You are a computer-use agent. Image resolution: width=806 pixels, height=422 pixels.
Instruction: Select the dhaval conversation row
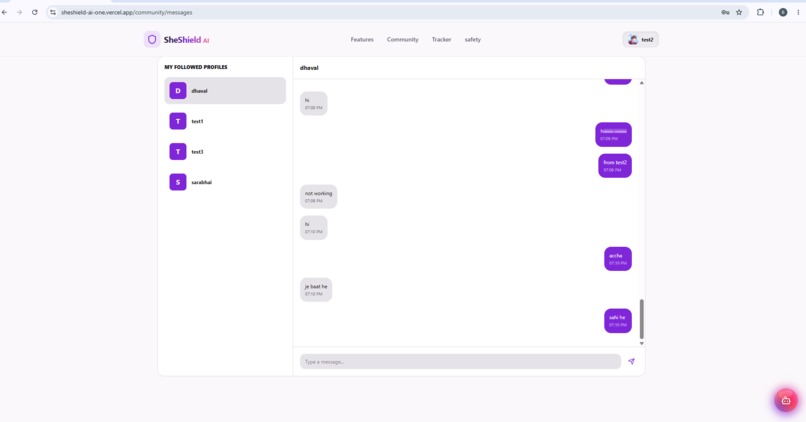pos(225,90)
